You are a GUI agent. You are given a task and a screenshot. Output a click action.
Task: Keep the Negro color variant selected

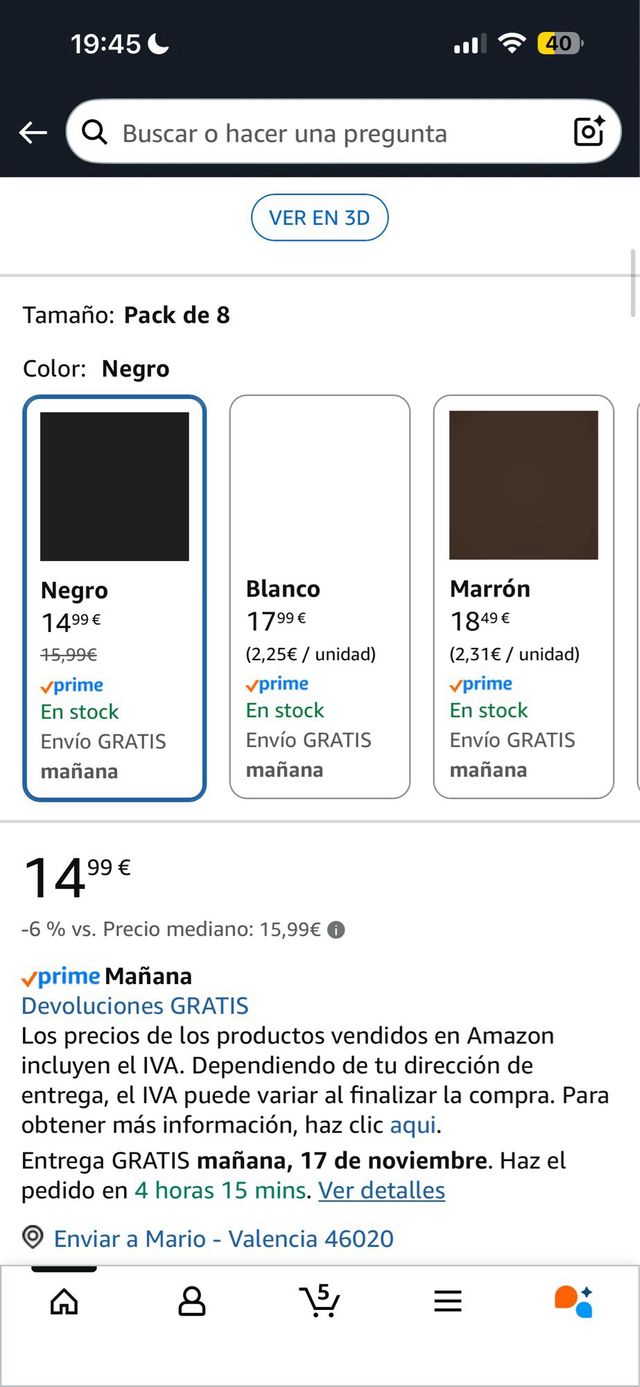114,595
